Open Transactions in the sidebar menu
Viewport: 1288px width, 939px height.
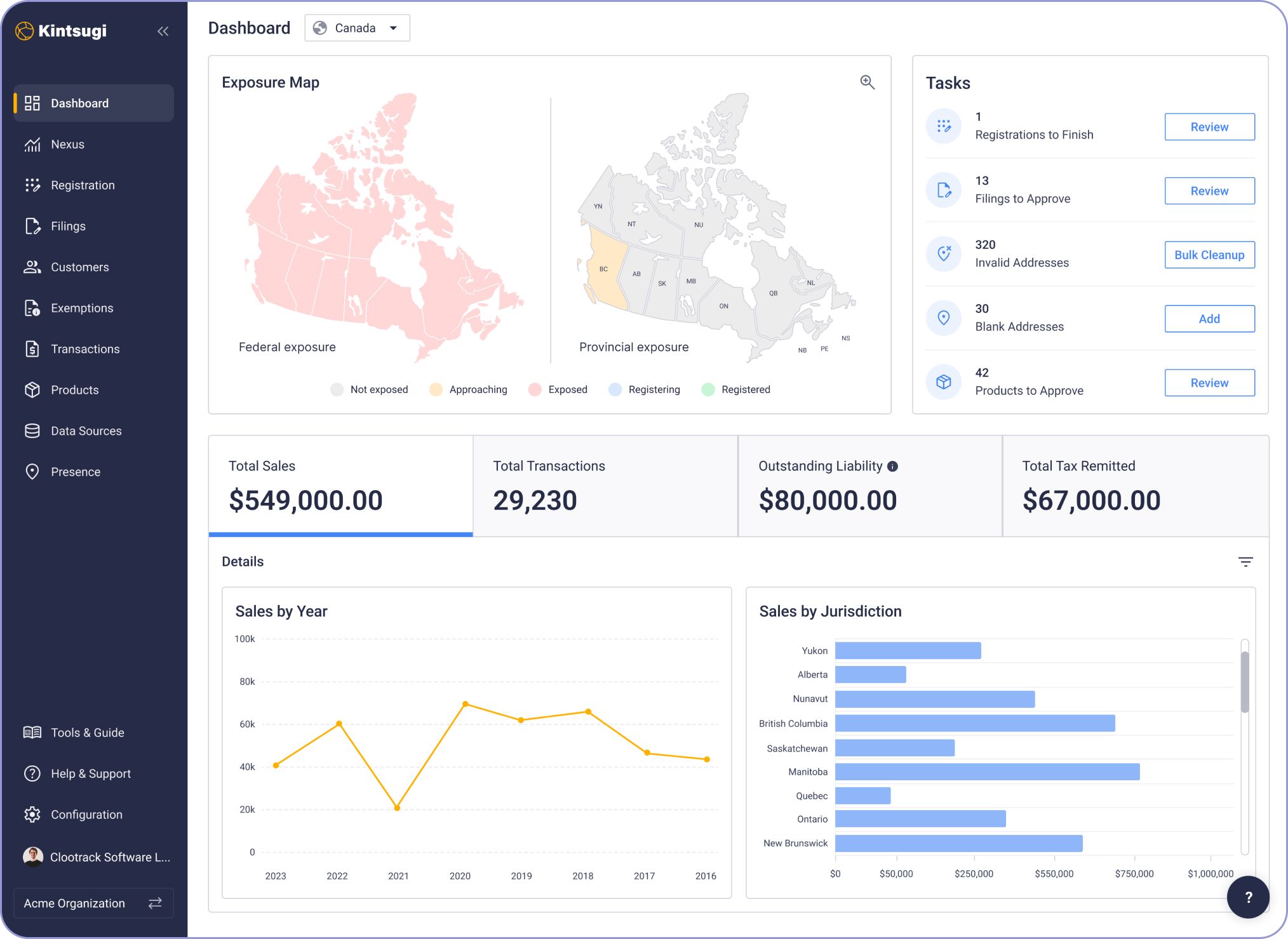pyautogui.click(x=85, y=349)
